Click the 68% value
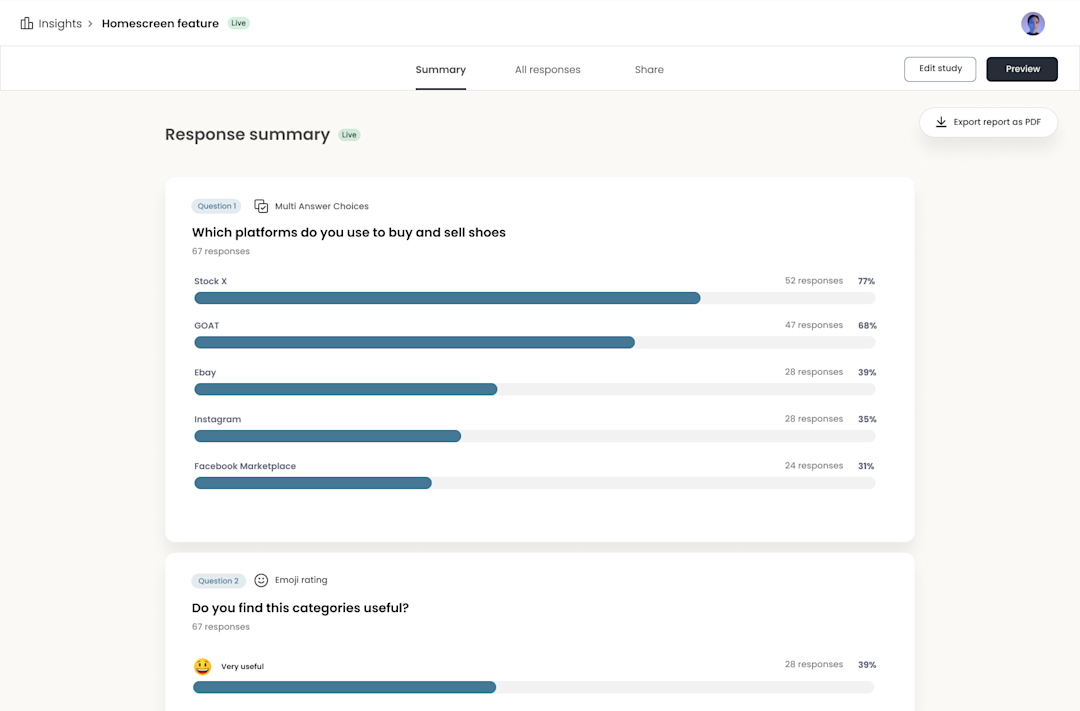1080x711 pixels. tap(867, 325)
